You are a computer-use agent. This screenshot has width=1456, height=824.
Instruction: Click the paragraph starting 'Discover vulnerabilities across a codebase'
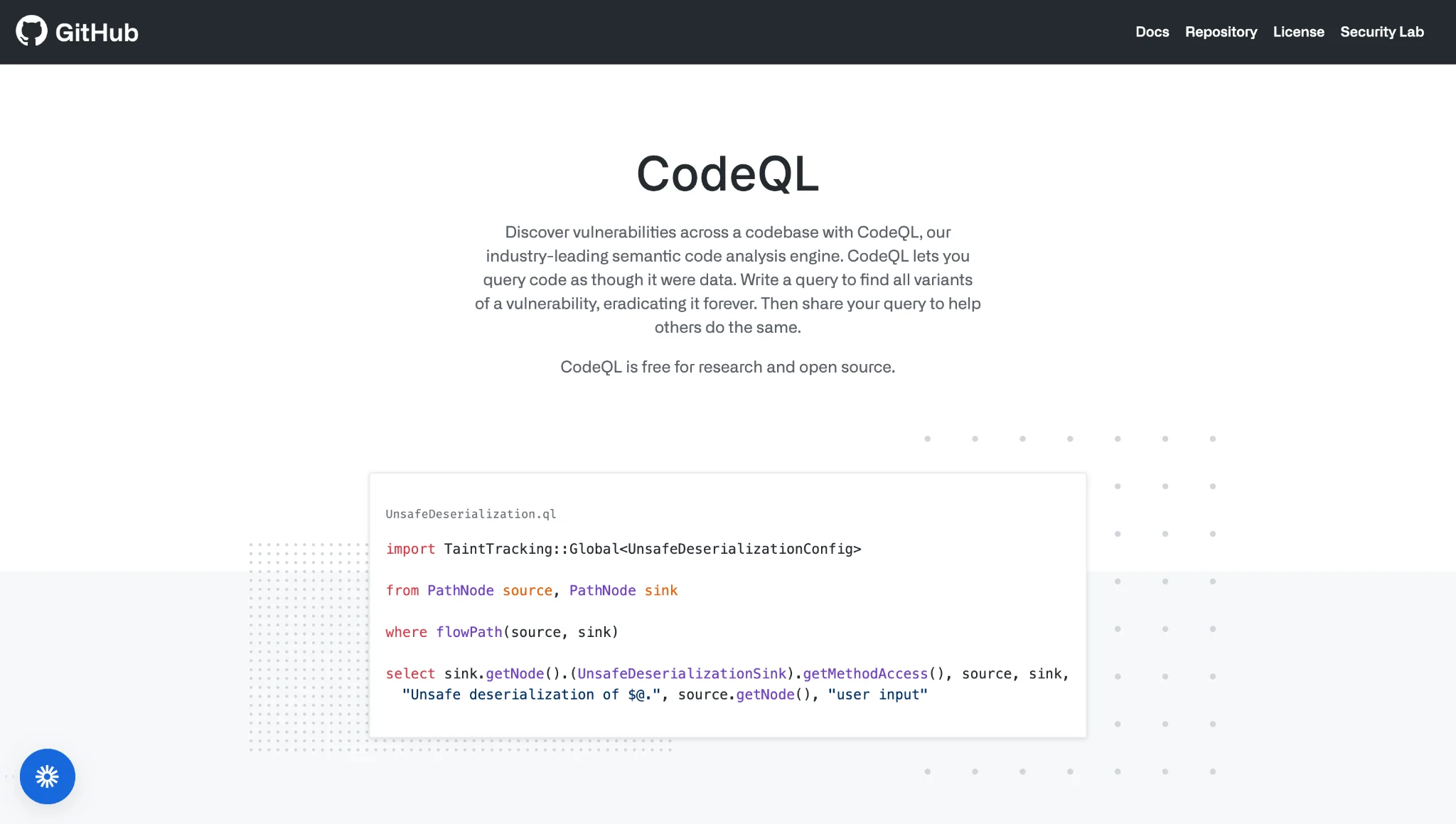click(x=727, y=279)
